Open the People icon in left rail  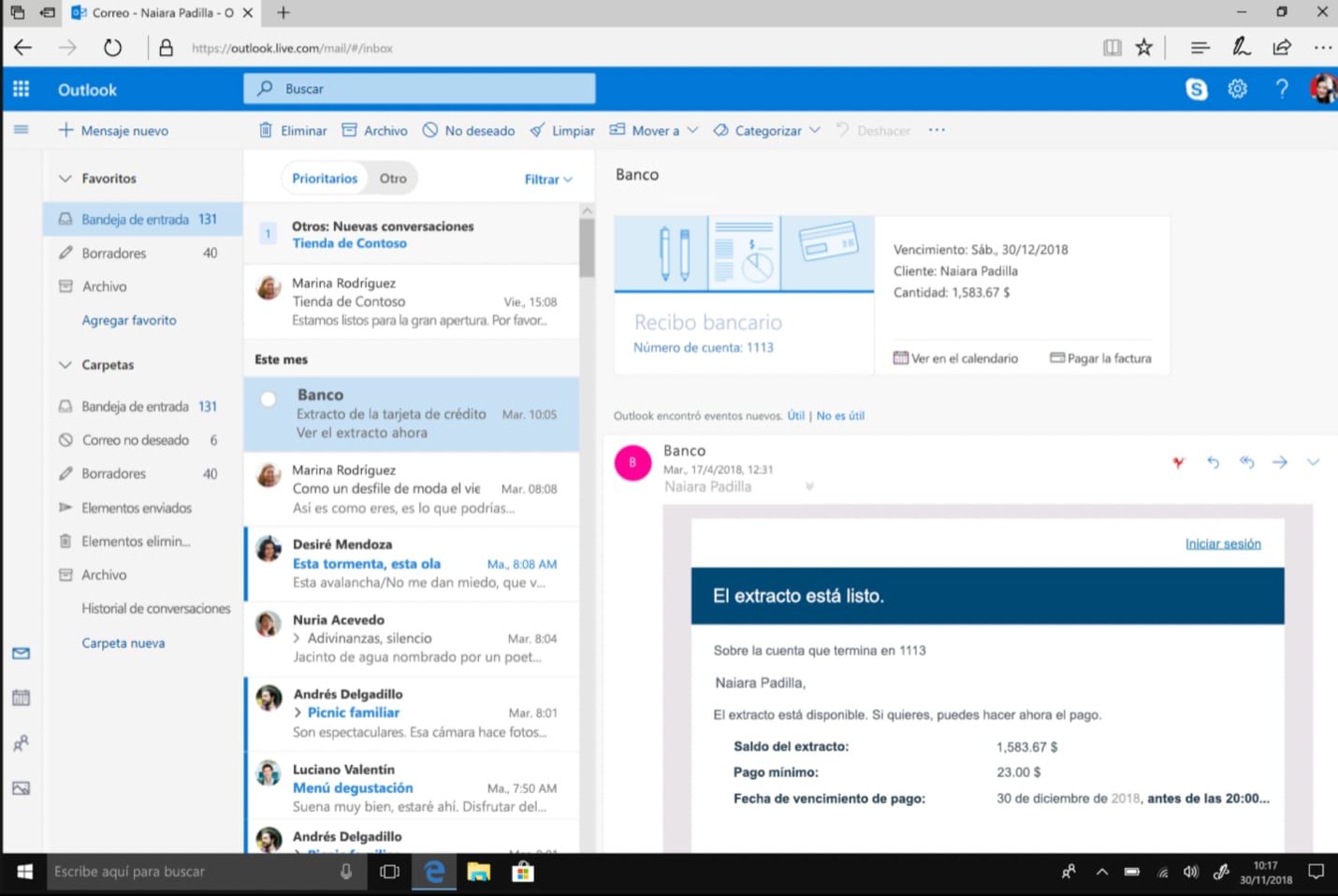tap(21, 744)
